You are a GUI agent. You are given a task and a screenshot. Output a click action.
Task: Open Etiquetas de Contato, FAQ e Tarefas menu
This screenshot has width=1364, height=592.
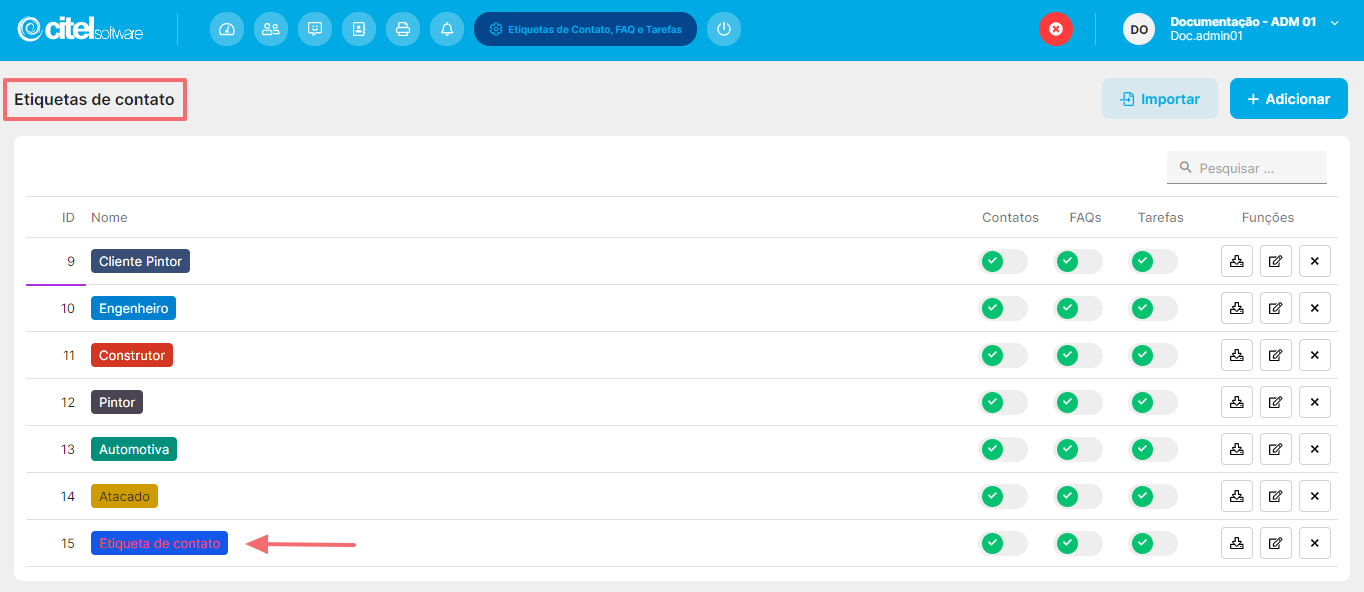point(585,29)
